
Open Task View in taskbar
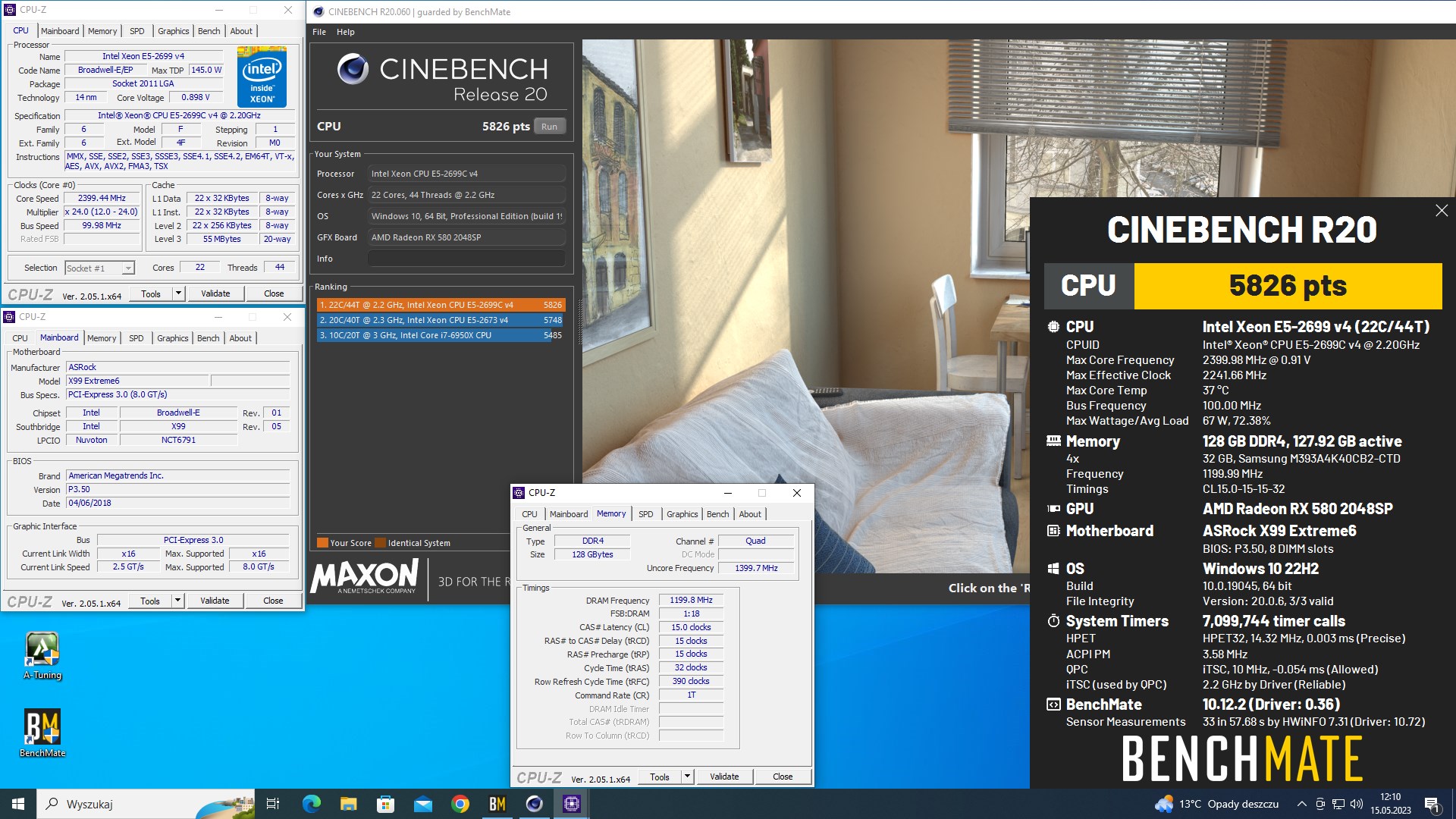click(273, 804)
